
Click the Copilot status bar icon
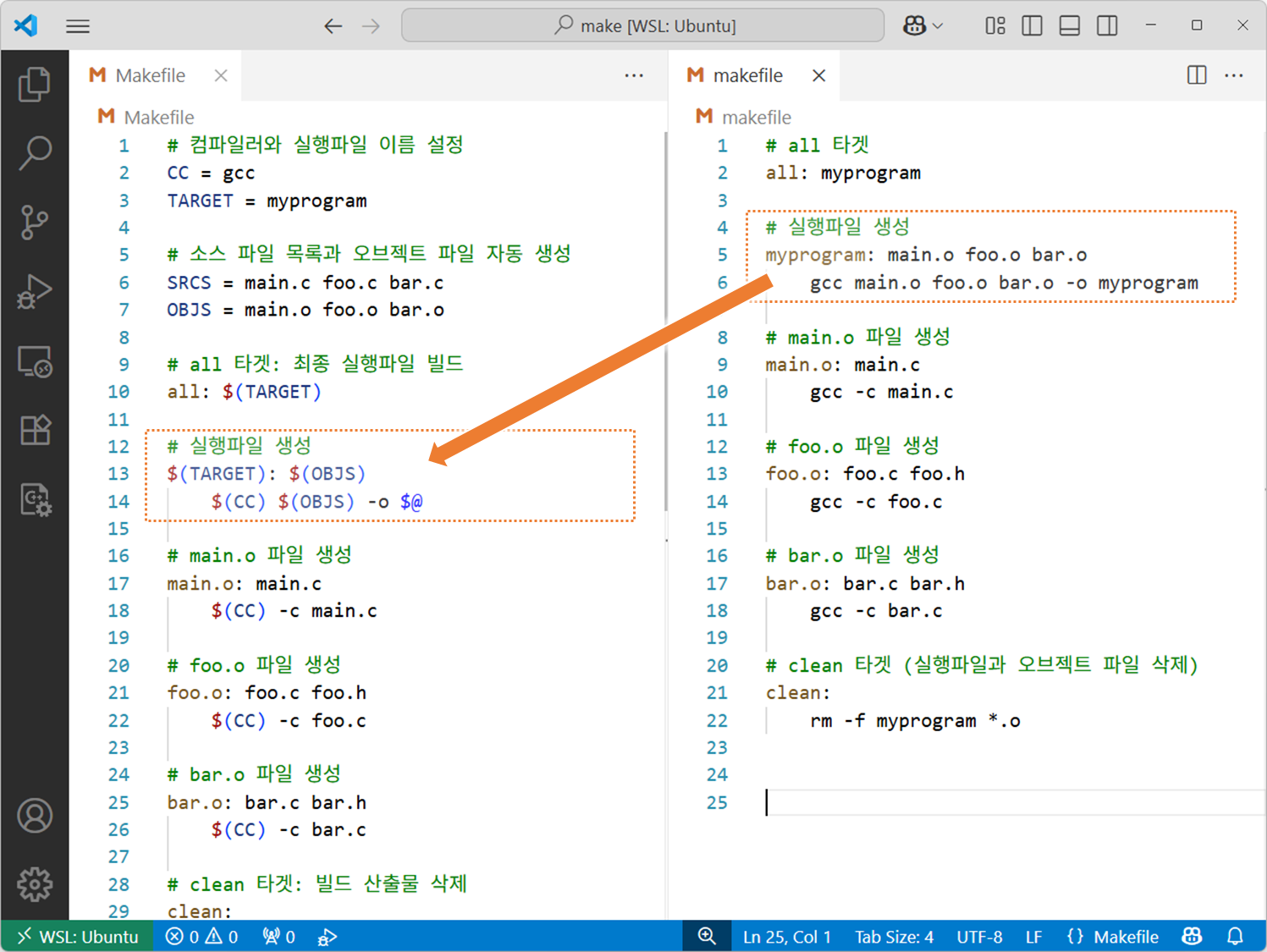(1192, 936)
